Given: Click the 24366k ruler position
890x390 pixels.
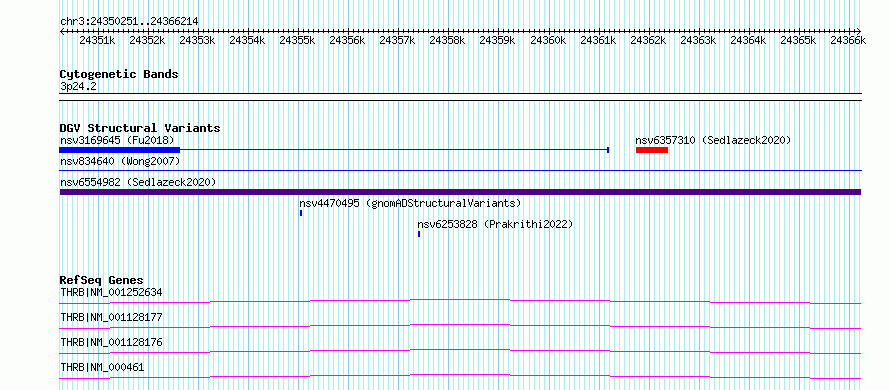Looking at the screenshot, I should tap(848, 40).
